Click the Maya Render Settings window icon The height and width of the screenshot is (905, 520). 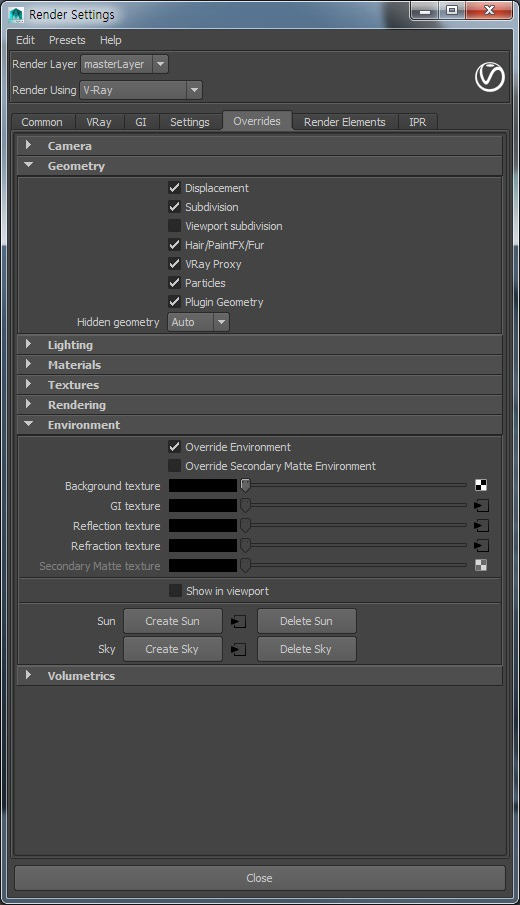[16, 14]
